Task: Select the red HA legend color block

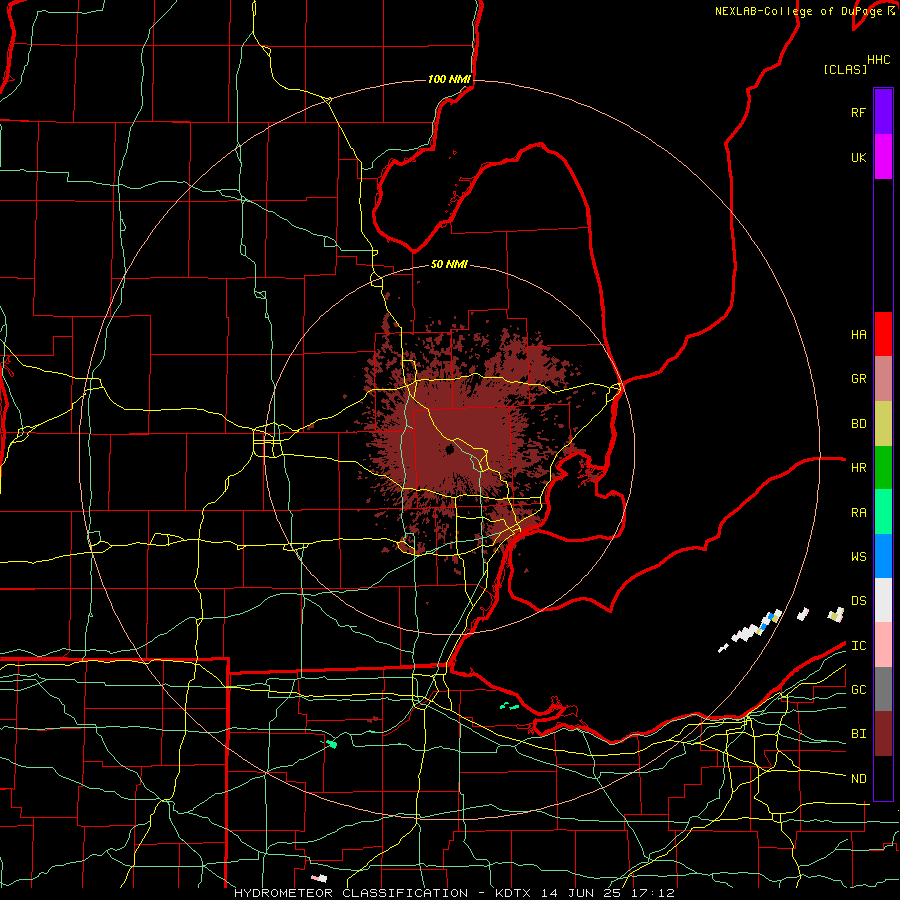Action: pyautogui.click(x=883, y=334)
